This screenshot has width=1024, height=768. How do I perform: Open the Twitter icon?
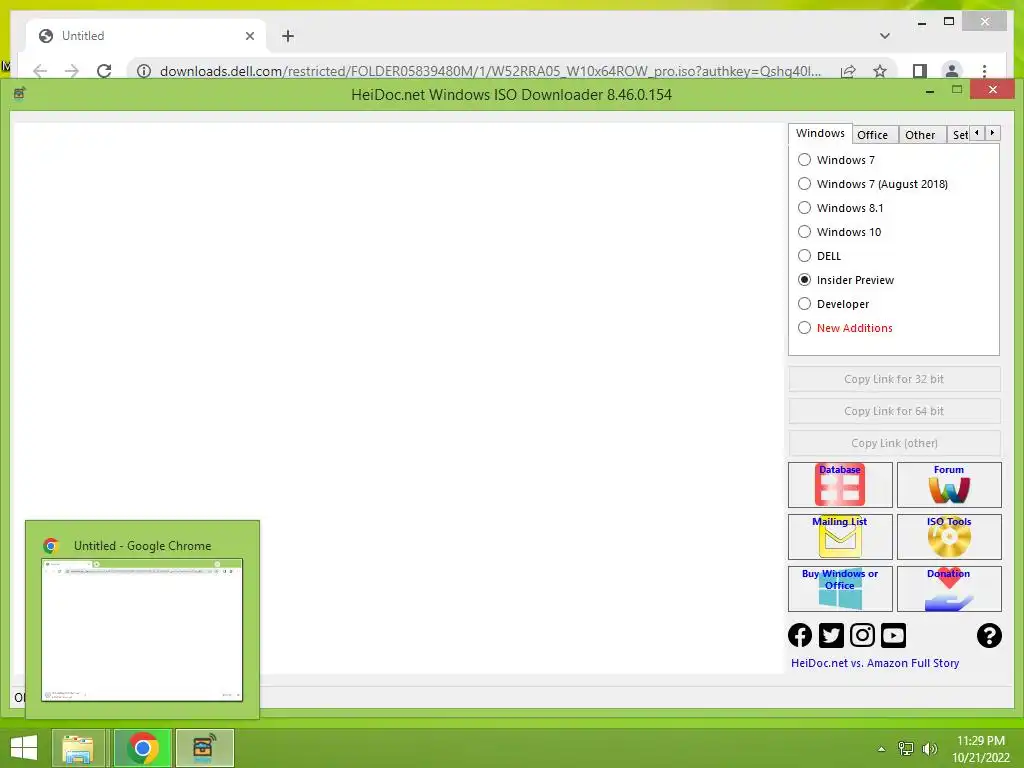831,635
